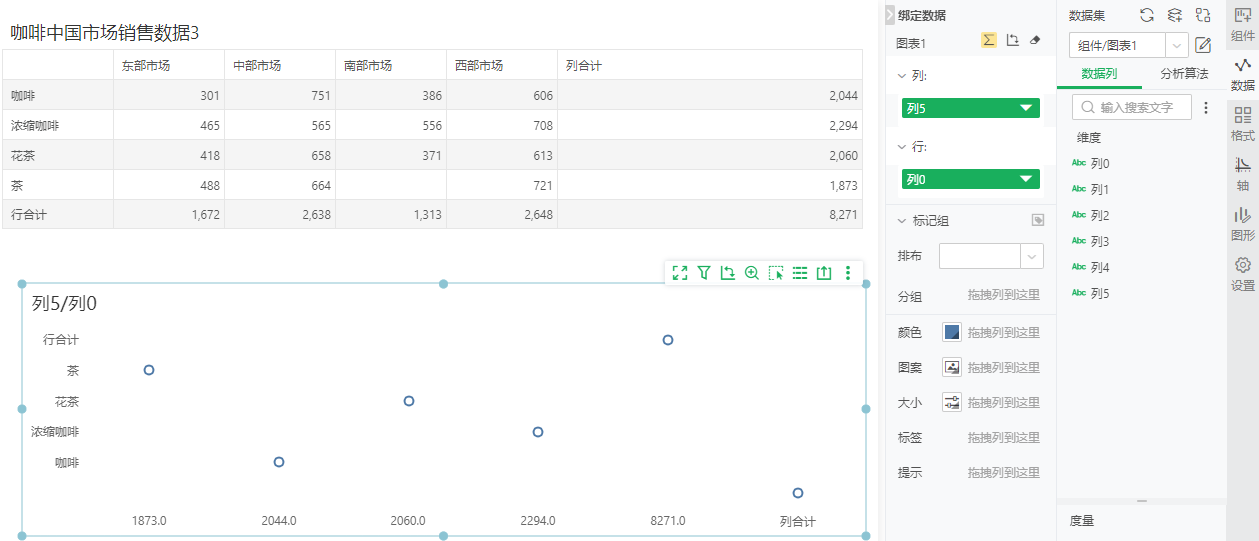Click the 维度 section header
This screenshot has height=541, width=1259.
point(1089,137)
